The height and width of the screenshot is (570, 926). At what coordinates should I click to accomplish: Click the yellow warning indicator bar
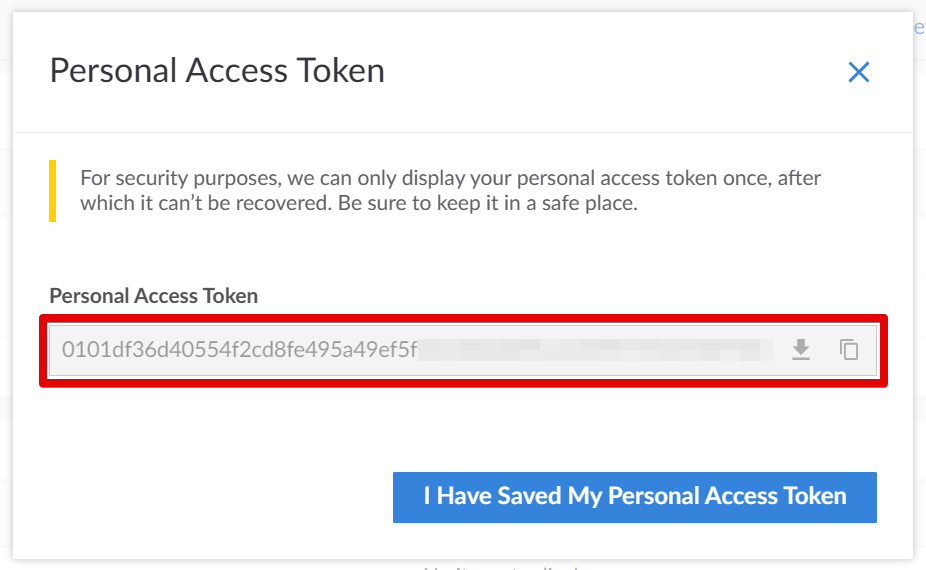click(x=52, y=190)
